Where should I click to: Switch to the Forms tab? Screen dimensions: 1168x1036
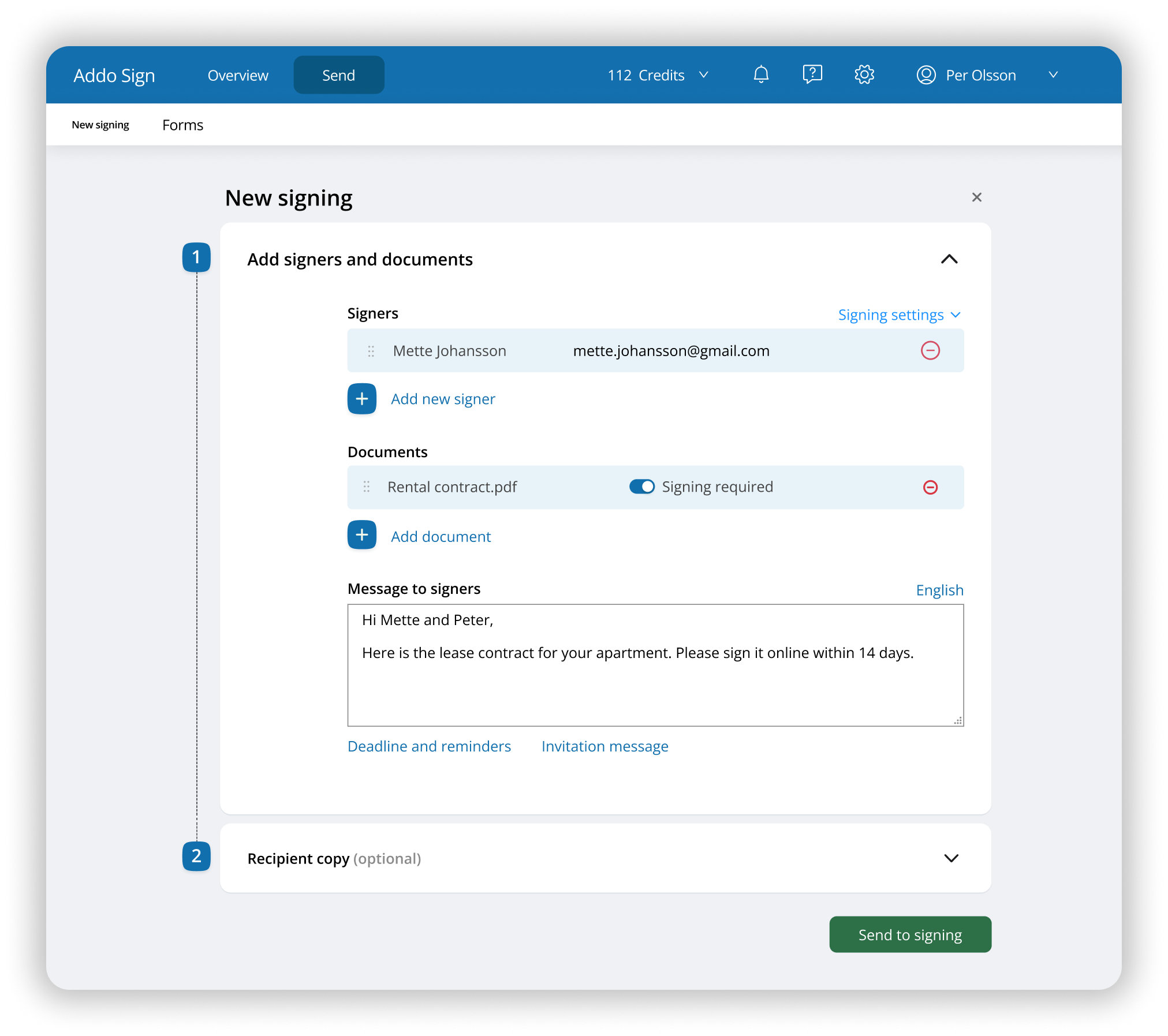pyautogui.click(x=182, y=125)
